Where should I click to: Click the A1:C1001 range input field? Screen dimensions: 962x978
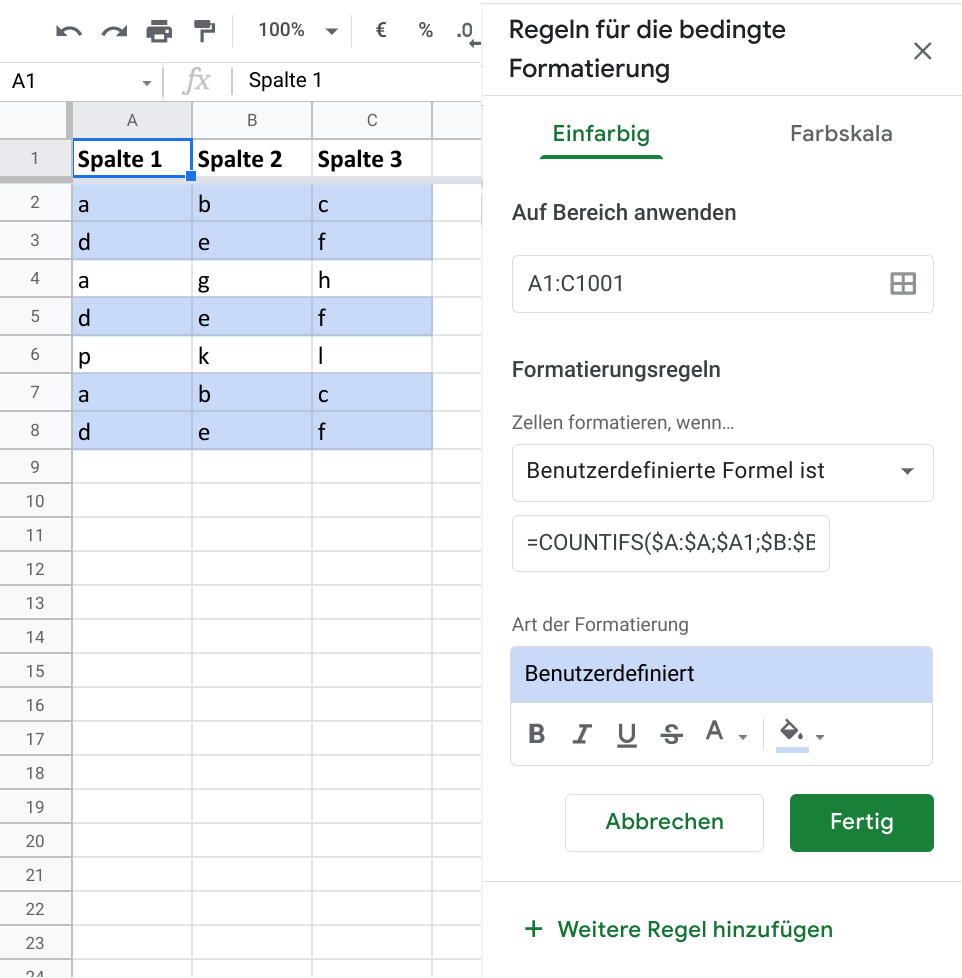tap(722, 284)
